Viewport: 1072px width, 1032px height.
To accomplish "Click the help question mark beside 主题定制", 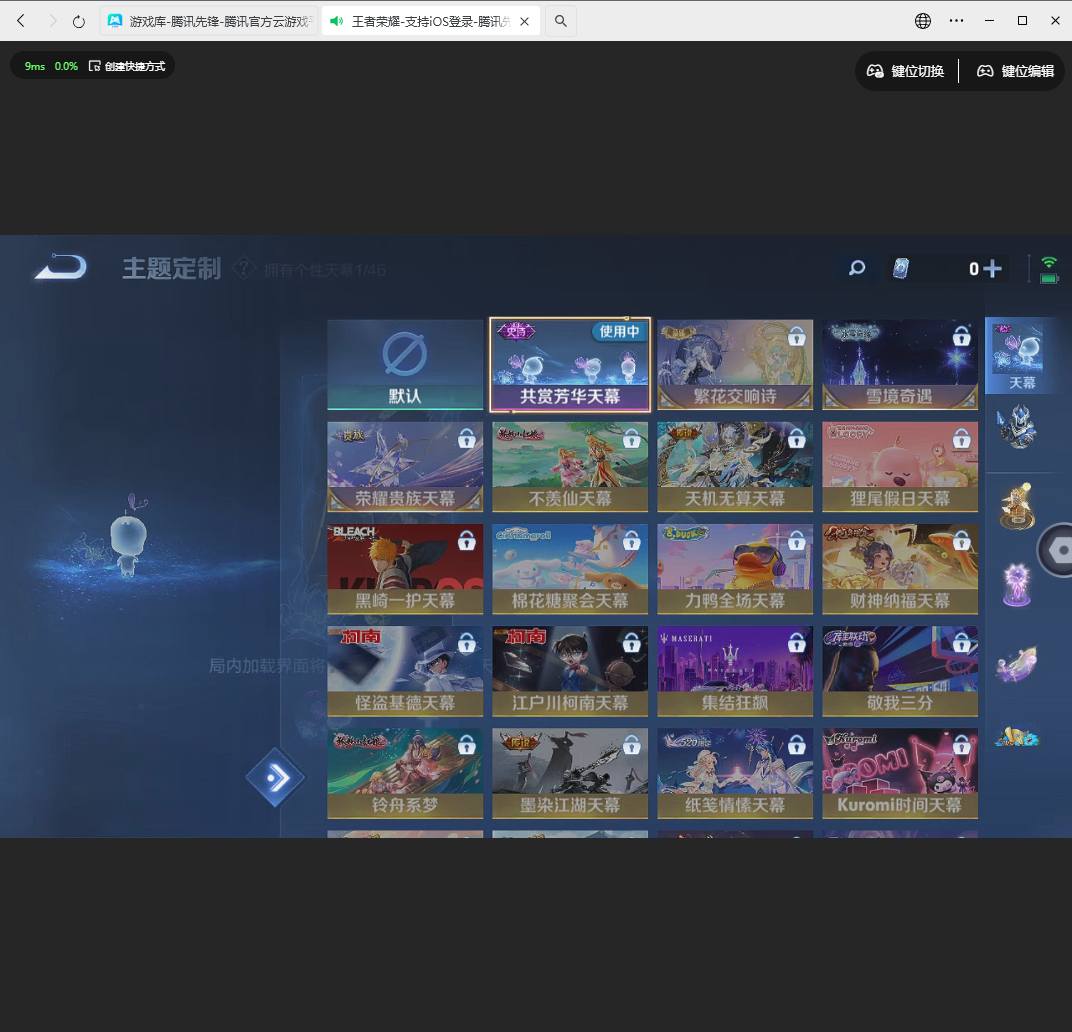I will click(x=244, y=268).
